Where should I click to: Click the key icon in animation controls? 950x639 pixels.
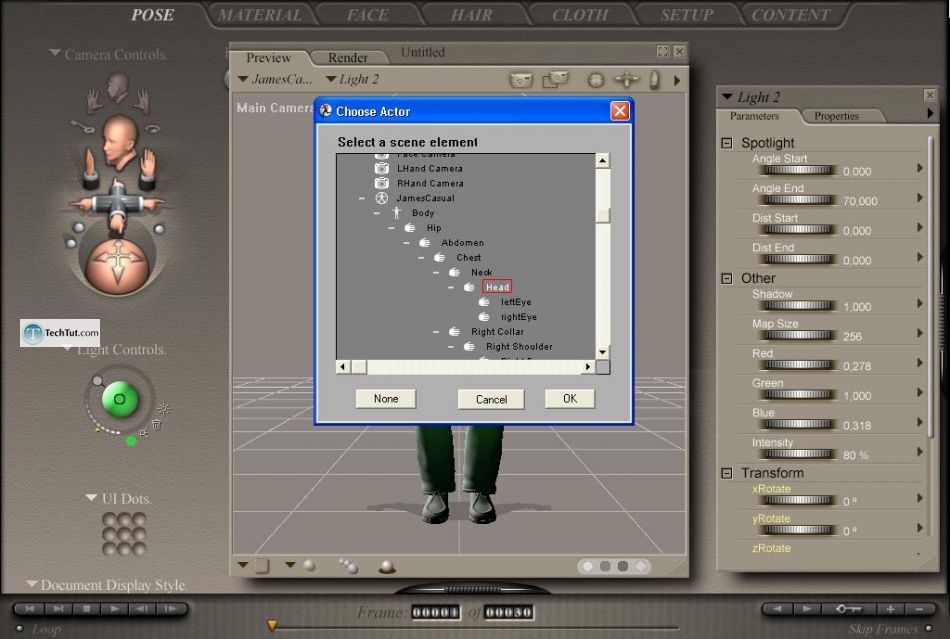pyautogui.click(x=848, y=609)
